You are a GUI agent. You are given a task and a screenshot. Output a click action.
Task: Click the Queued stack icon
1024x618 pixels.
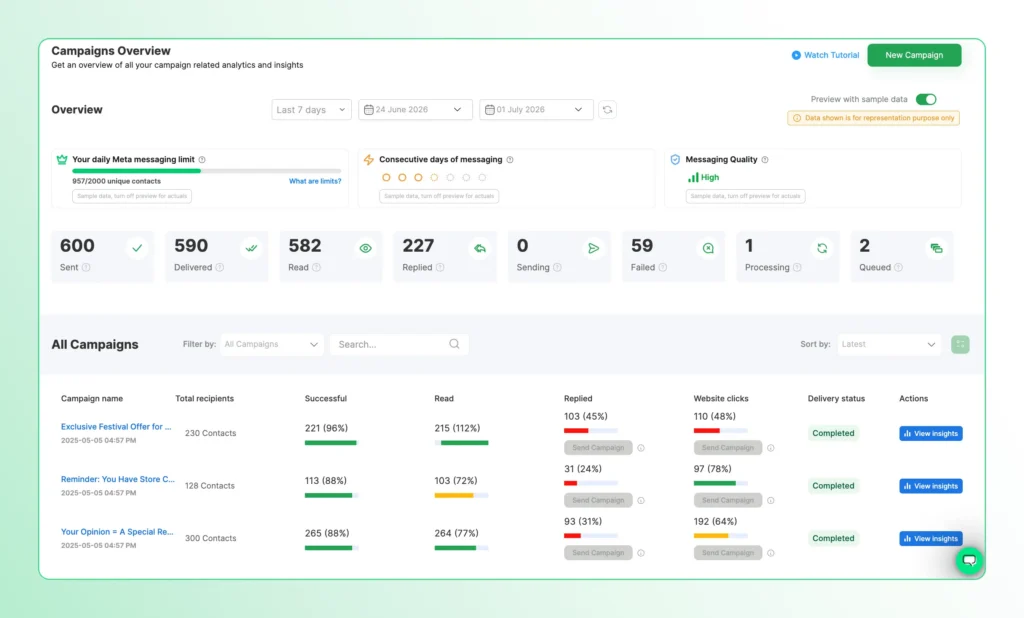click(936, 248)
